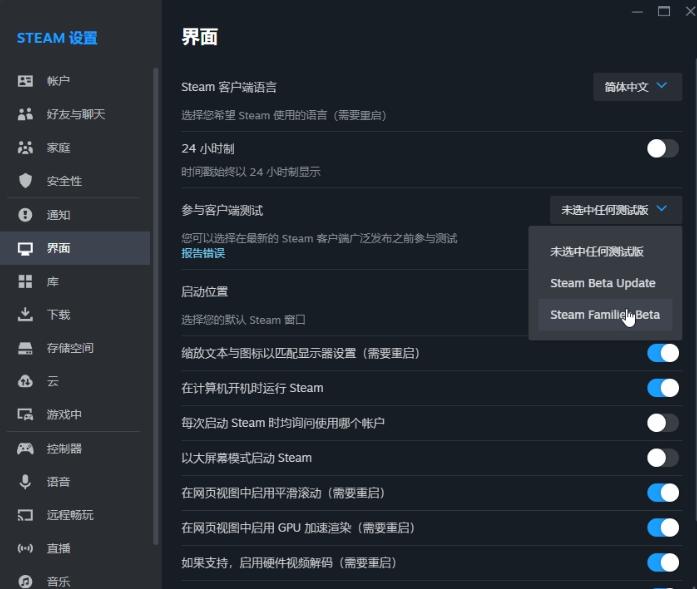Viewport: 697px width, 589px height.
Task: Click the voice (语音) microphone icon
Action: tap(25, 482)
